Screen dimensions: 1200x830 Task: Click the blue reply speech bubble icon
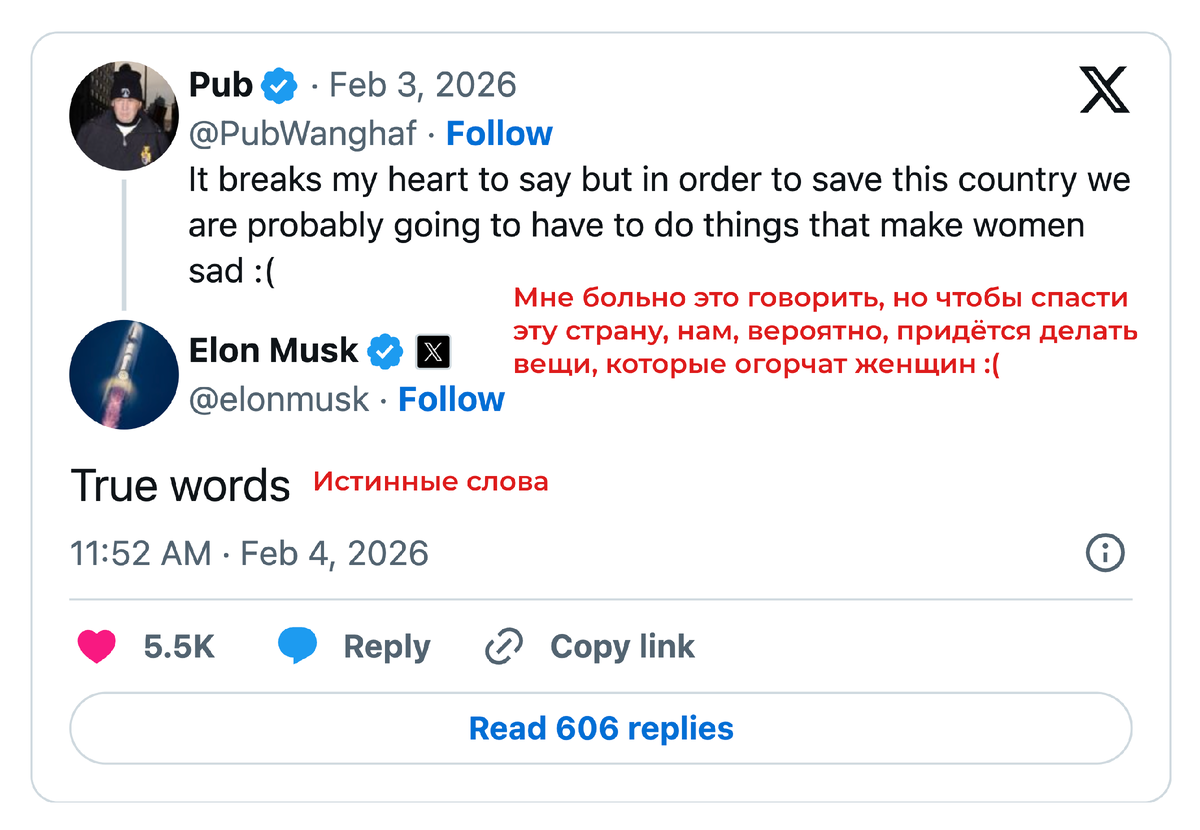(x=297, y=647)
